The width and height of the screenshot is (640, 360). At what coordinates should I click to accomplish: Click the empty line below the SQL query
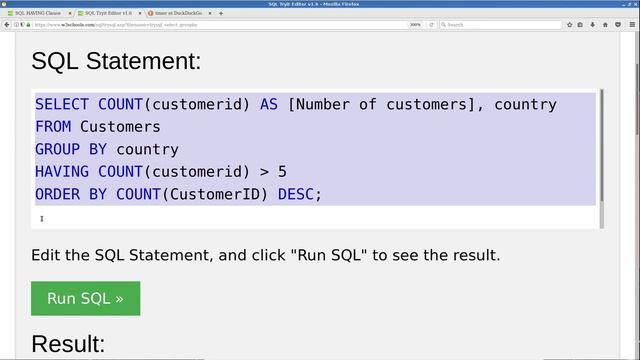[x=314, y=217]
